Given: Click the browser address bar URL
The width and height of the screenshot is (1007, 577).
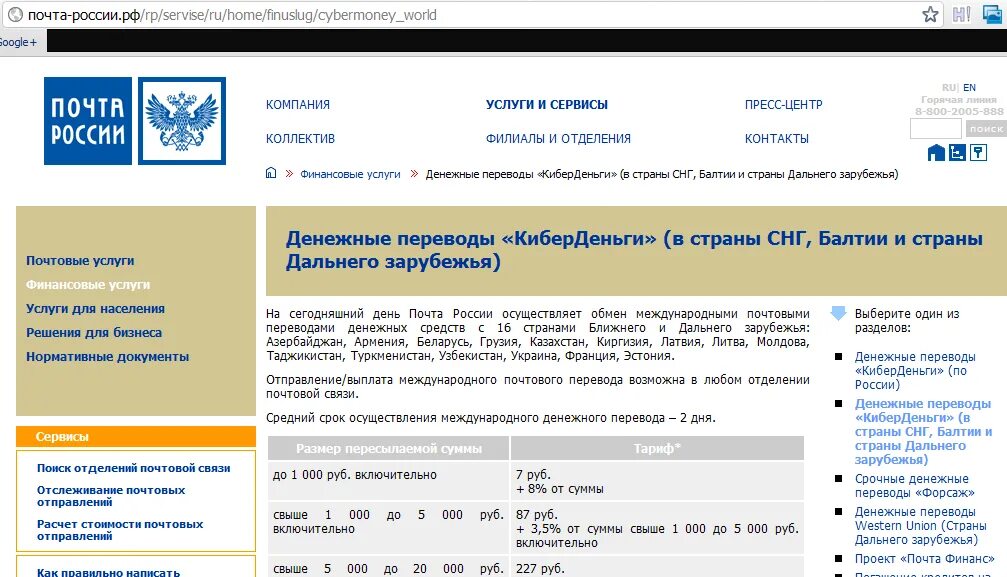Looking at the screenshot, I should pyautogui.click(x=232, y=15).
